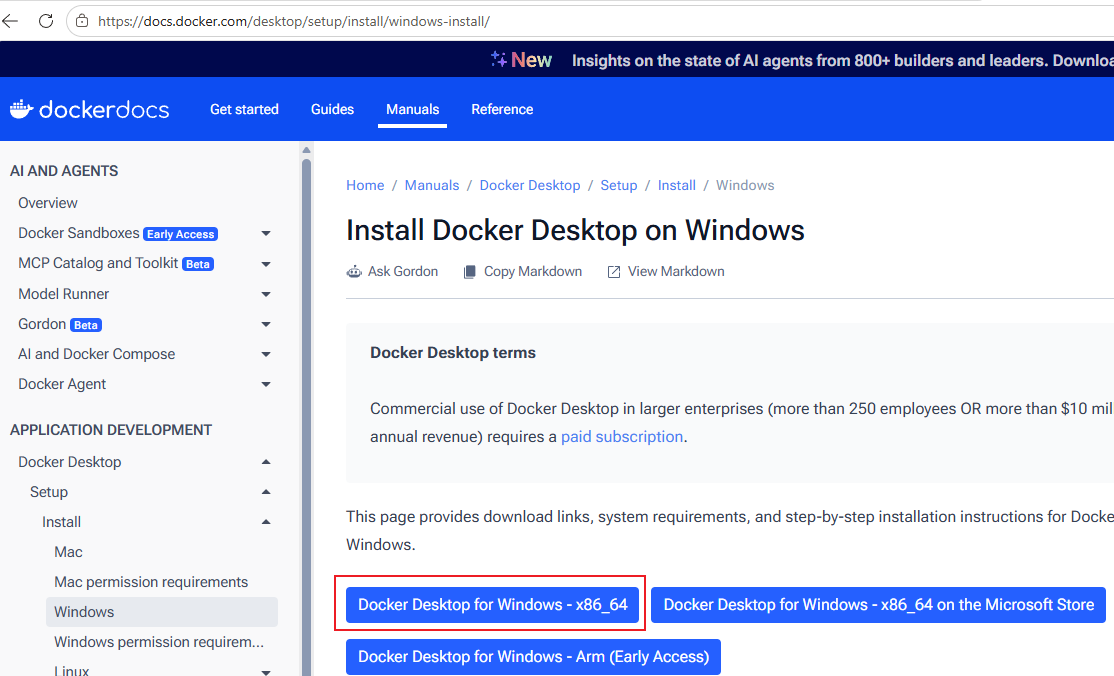Click the Windows breadcrumb text
Viewport: 1114px width, 676px height.
click(x=745, y=186)
